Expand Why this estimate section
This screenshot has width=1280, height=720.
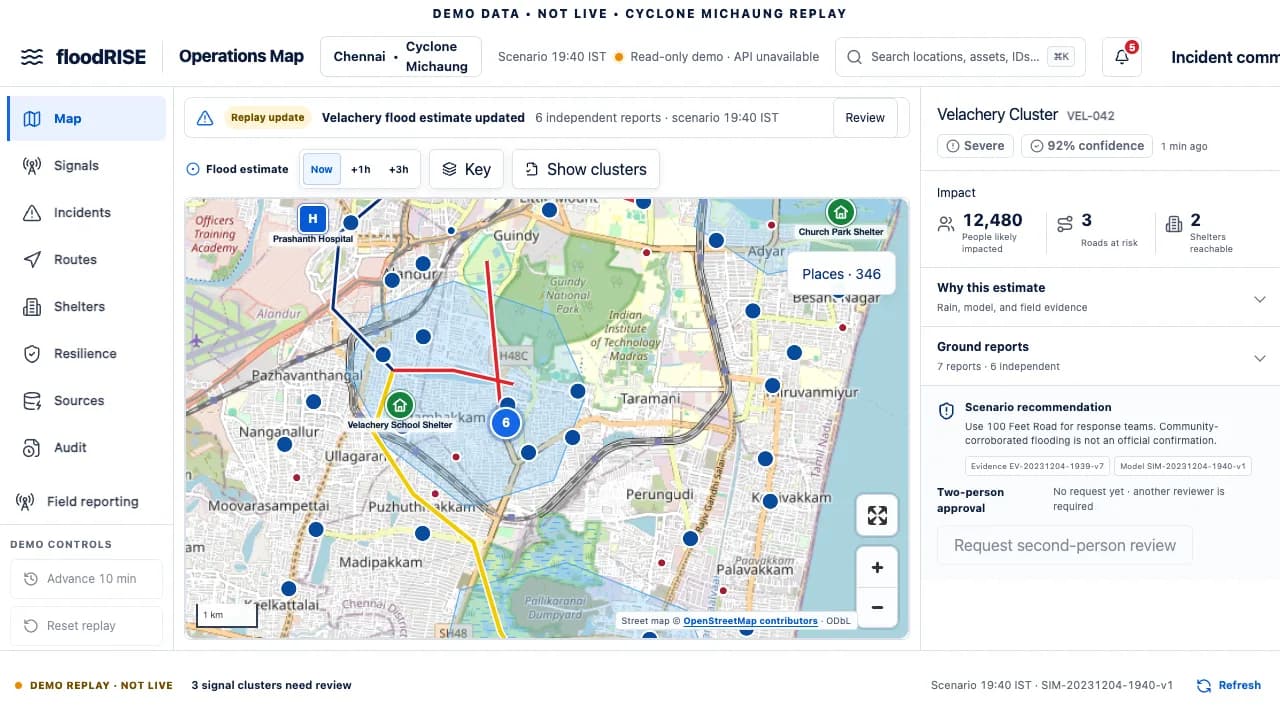coord(1100,297)
